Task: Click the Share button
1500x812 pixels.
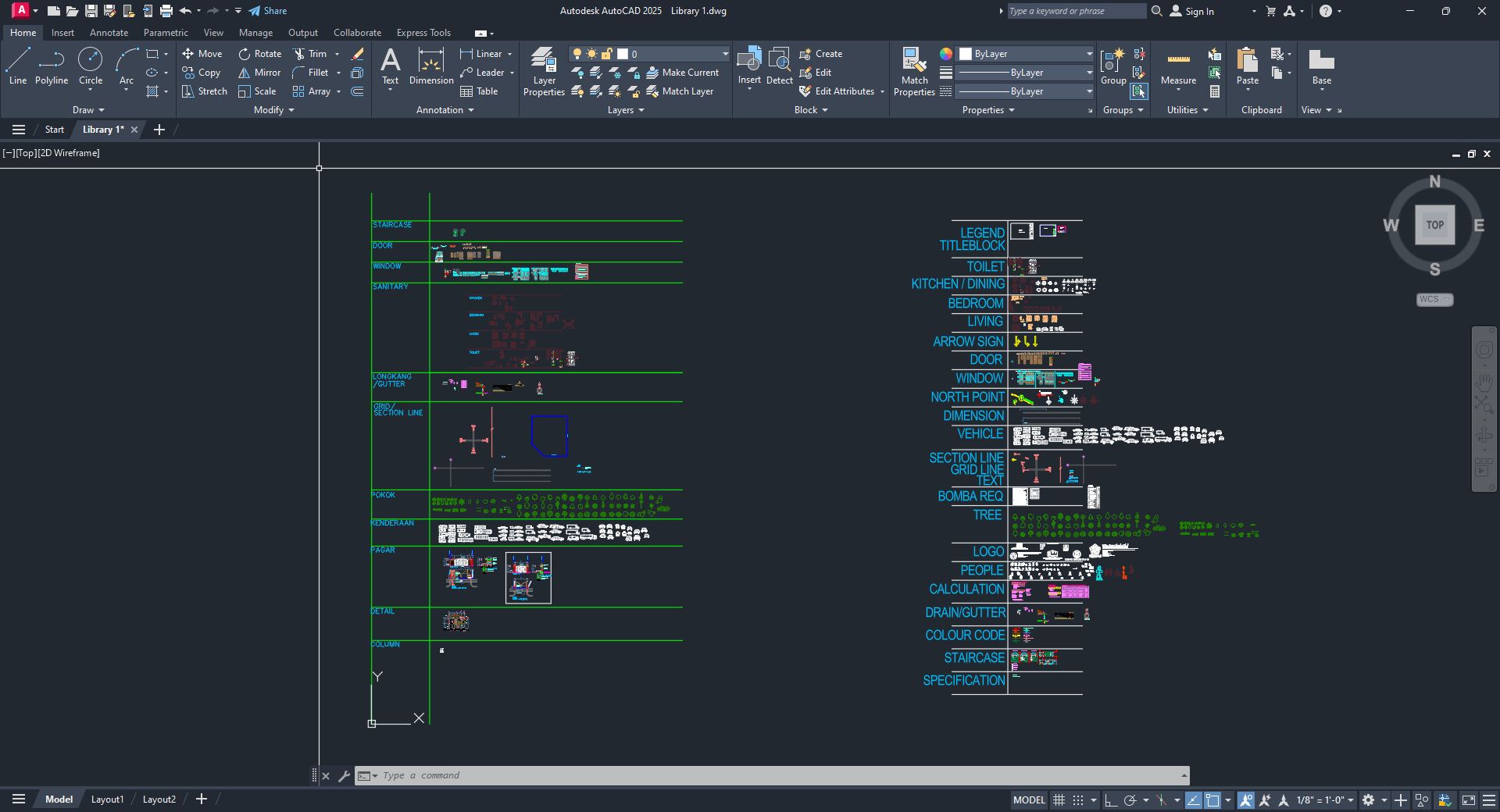Action: (268, 11)
